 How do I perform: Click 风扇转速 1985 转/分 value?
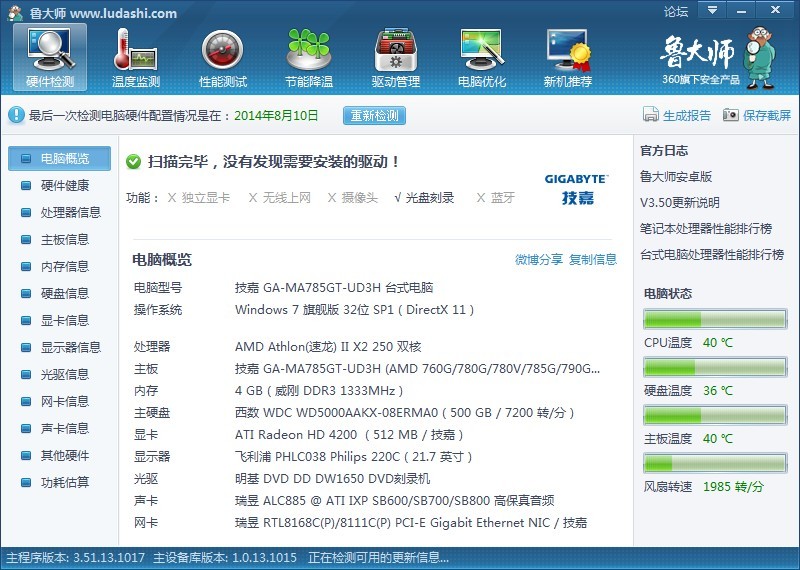[x=733, y=486]
